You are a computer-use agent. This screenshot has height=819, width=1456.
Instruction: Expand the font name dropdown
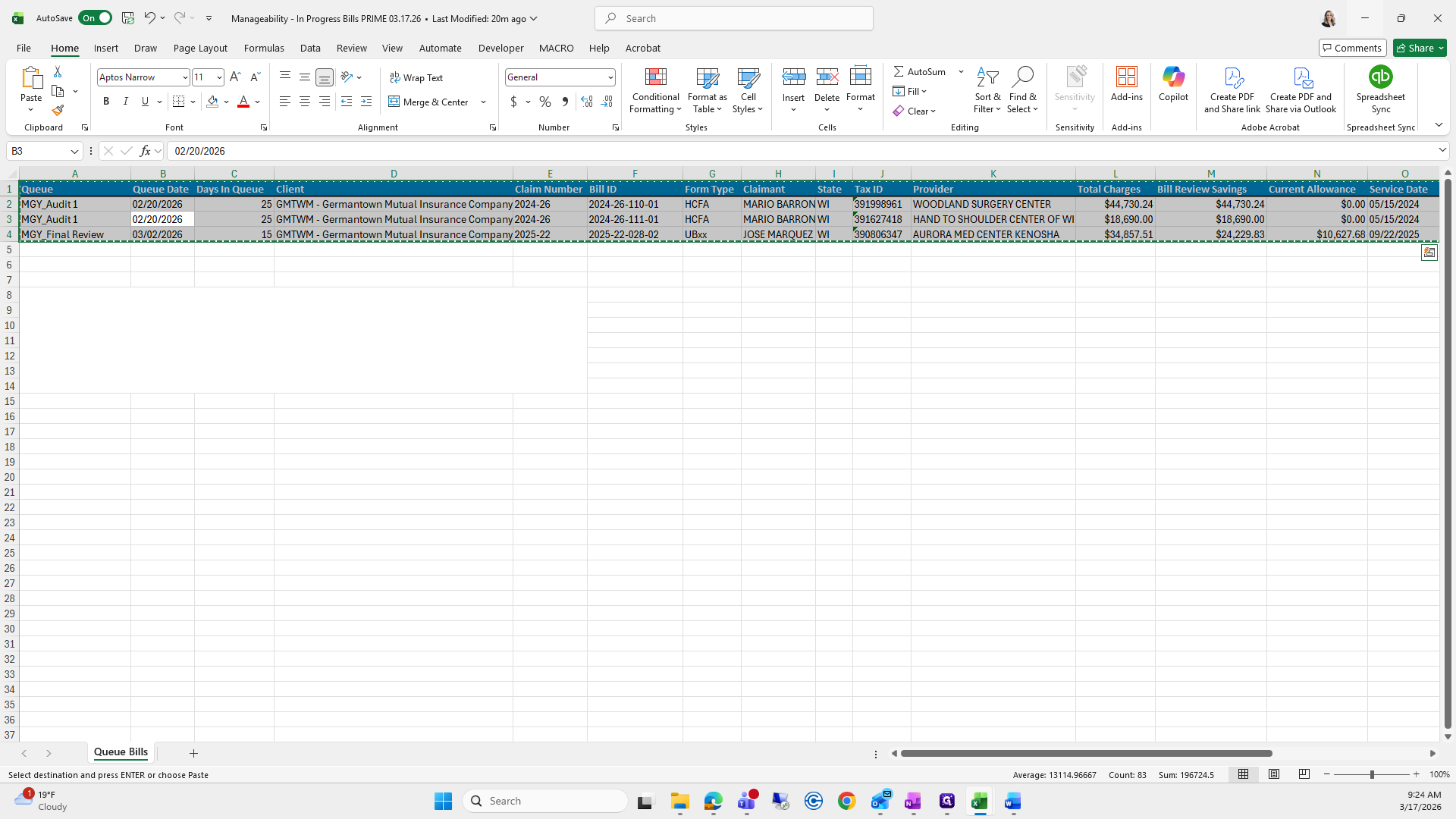(184, 77)
